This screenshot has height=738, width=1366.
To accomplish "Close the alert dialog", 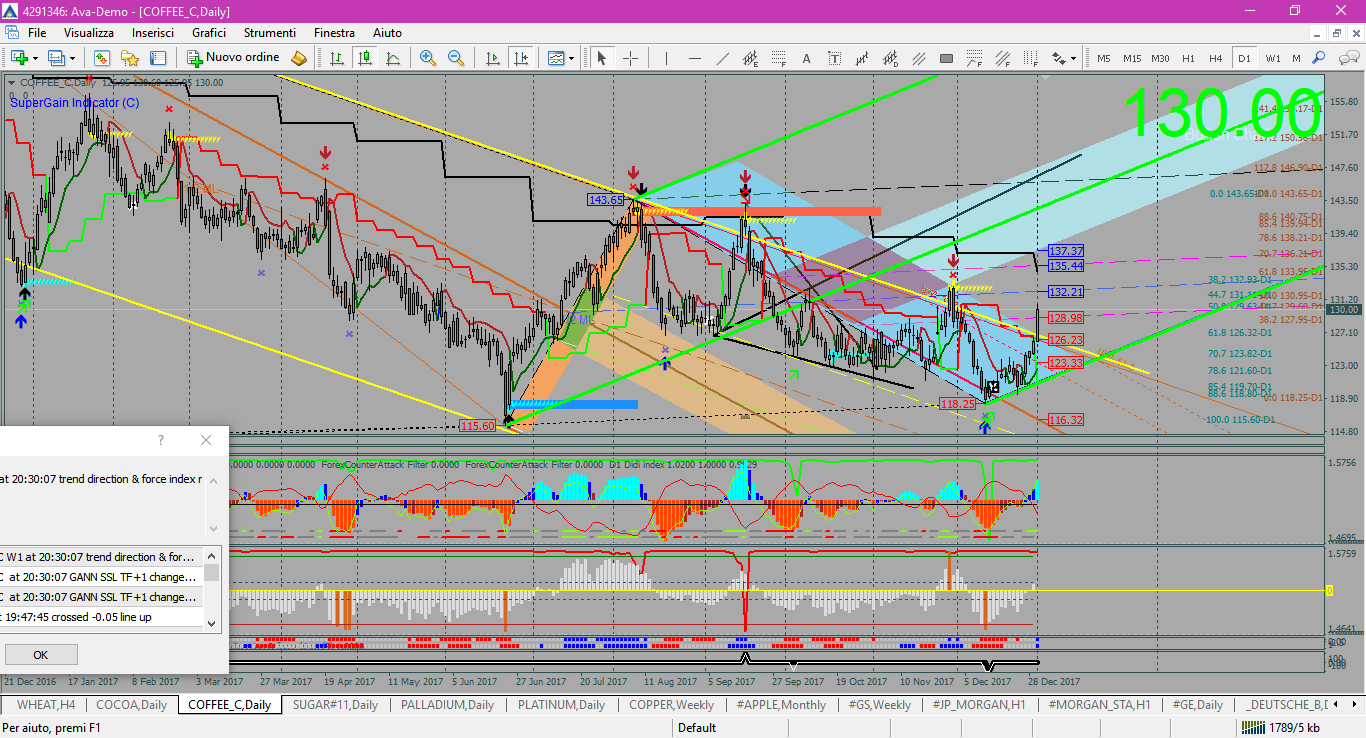I will click(x=206, y=440).
